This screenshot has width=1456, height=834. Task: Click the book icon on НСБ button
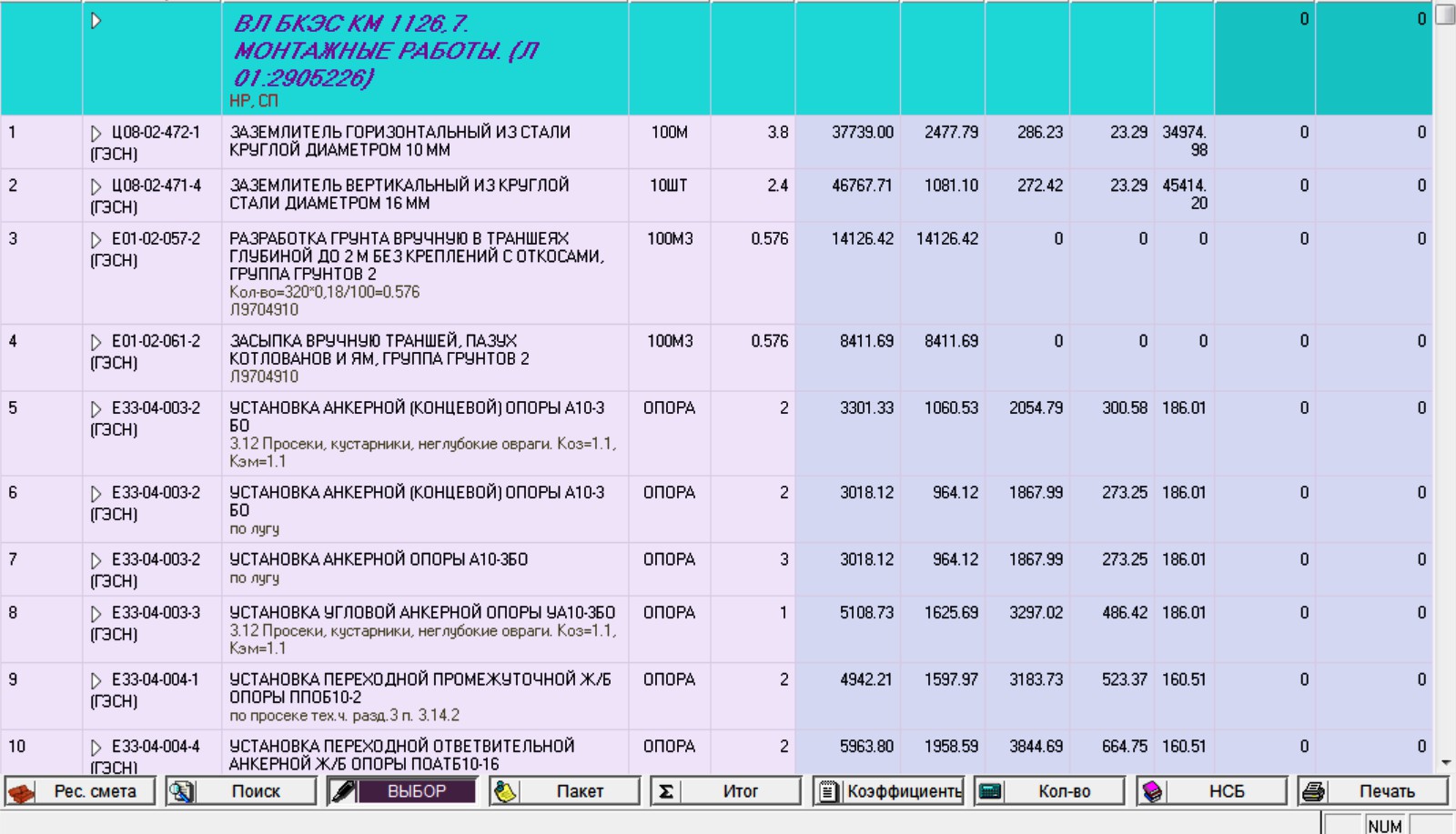pyautogui.click(x=1152, y=791)
